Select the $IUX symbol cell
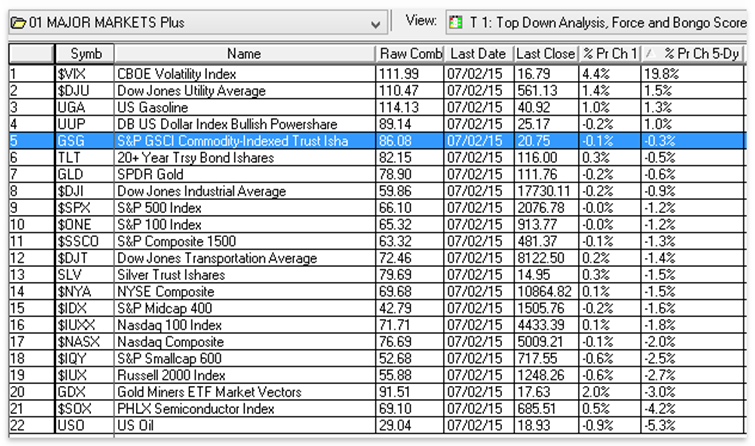 (85, 375)
